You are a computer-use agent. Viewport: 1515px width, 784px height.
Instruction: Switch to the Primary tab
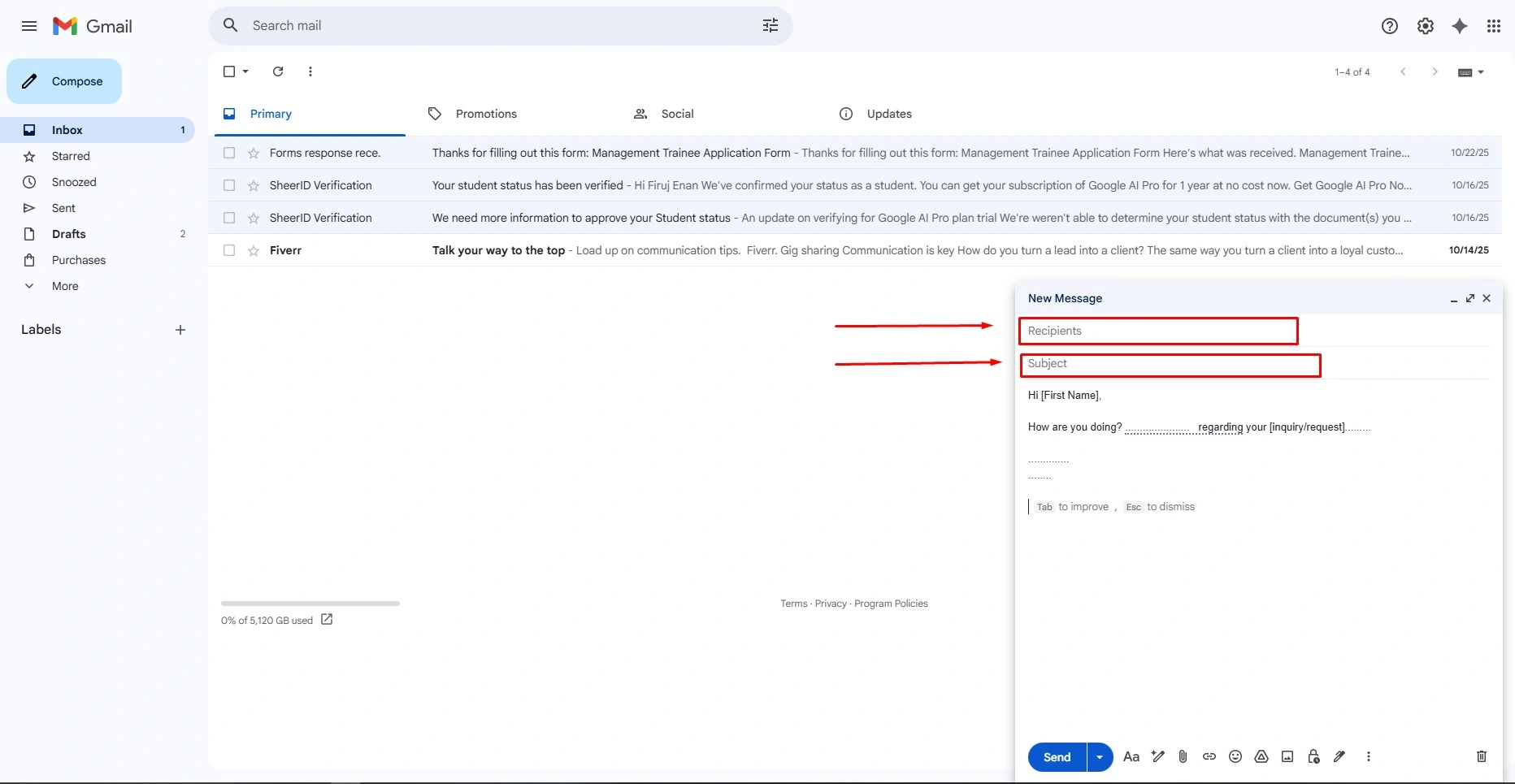click(310, 114)
